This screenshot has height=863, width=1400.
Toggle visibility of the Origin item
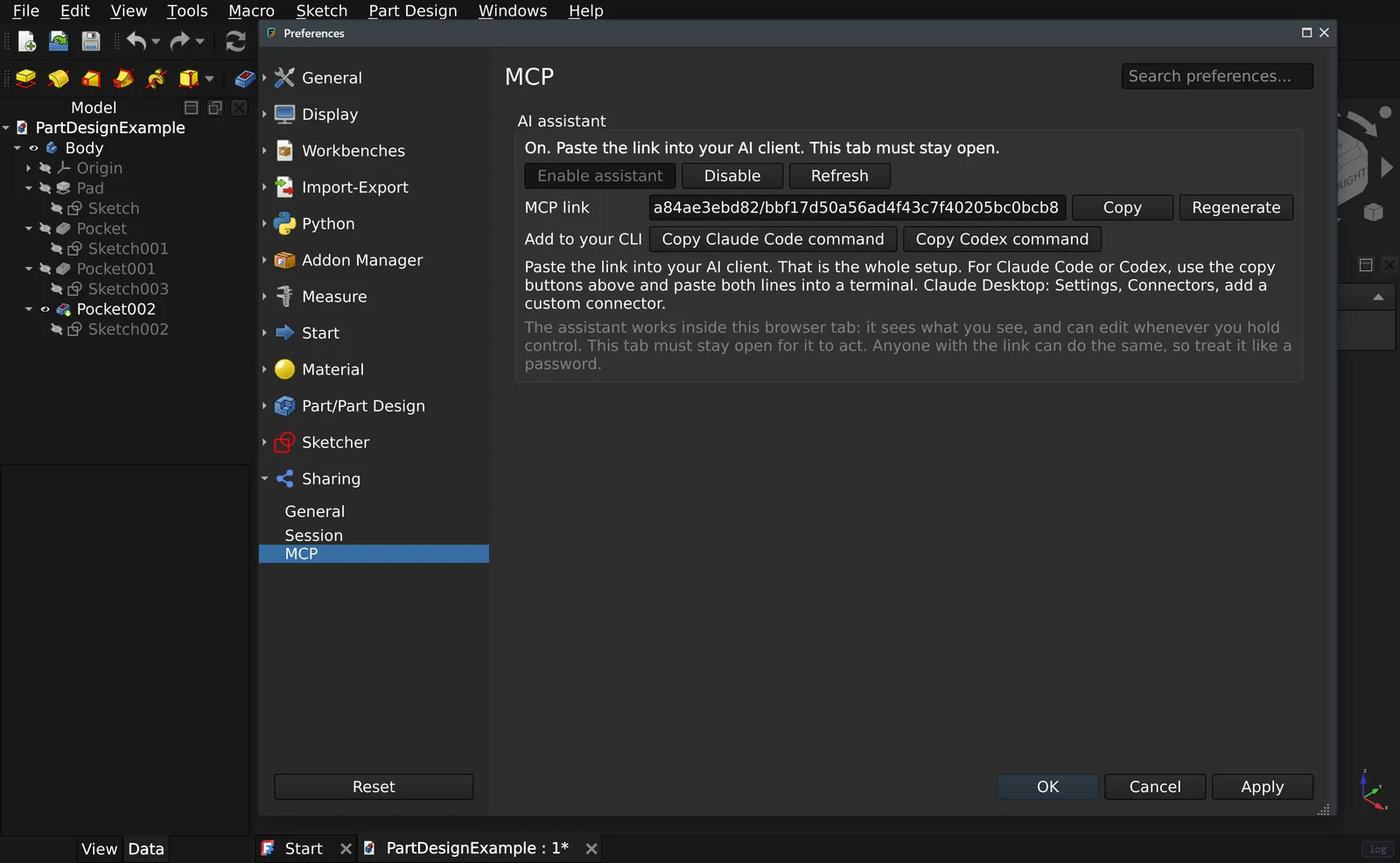point(45,168)
